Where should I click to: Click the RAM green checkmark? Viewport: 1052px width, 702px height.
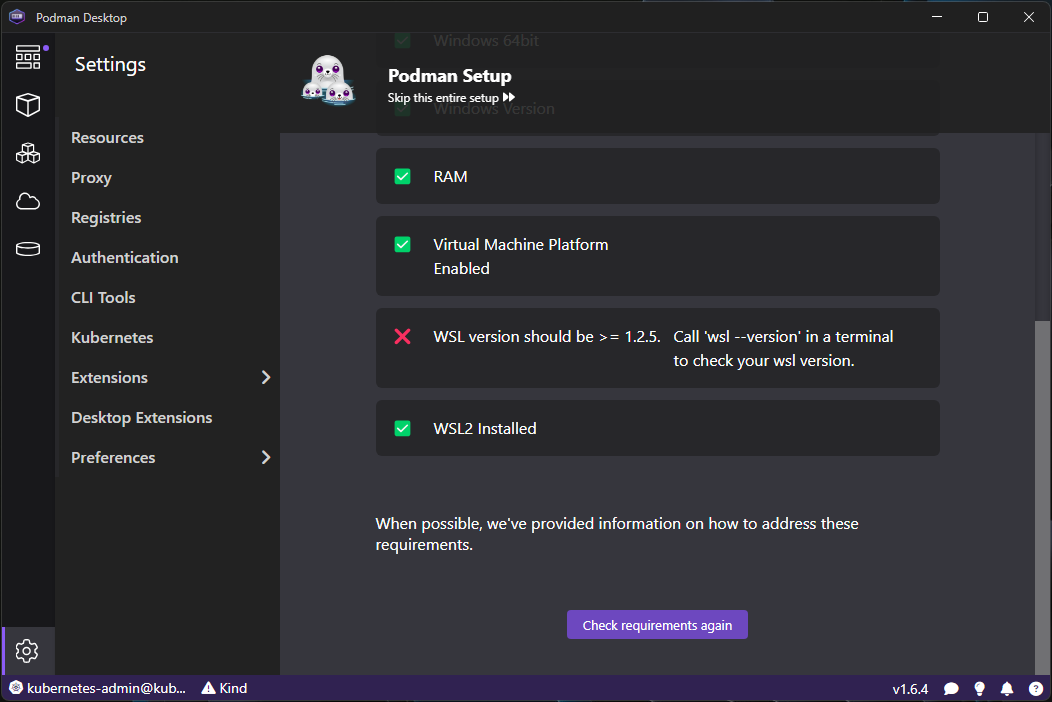[x=403, y=177]
